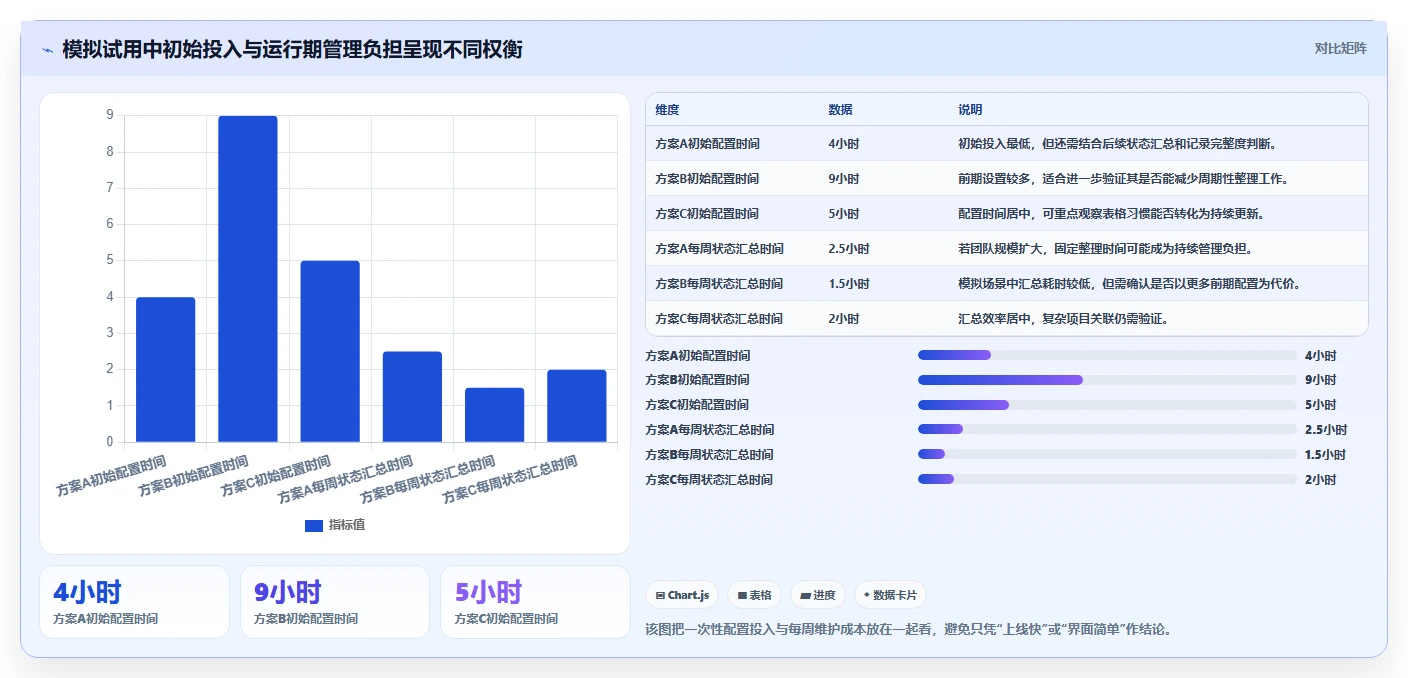Click the 4小时 value in the table

[844, 144]
